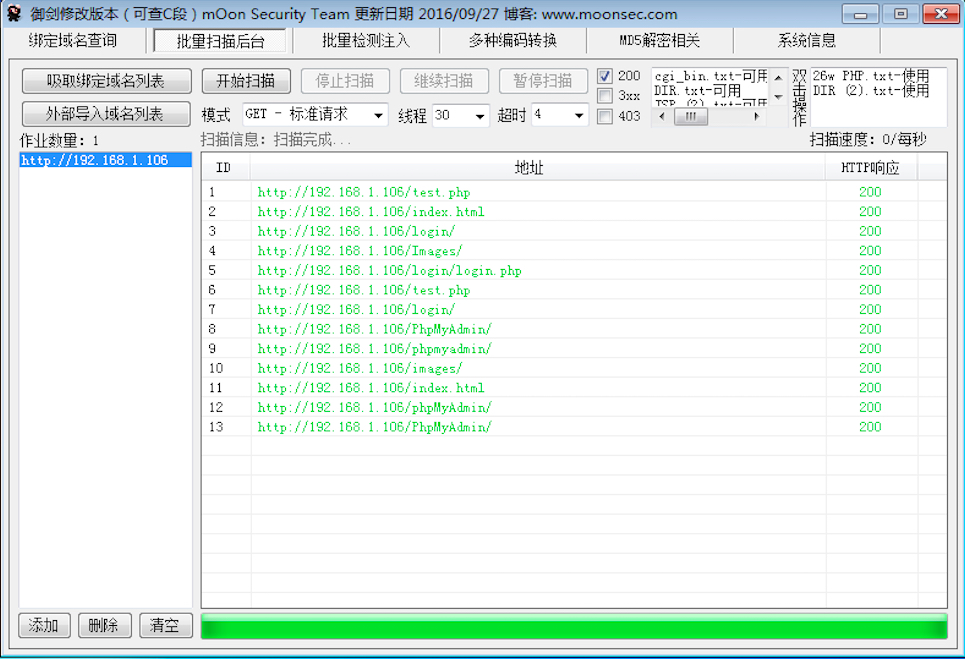Click the 清空 button
The image size is (965, 659).
click(165, 626)
